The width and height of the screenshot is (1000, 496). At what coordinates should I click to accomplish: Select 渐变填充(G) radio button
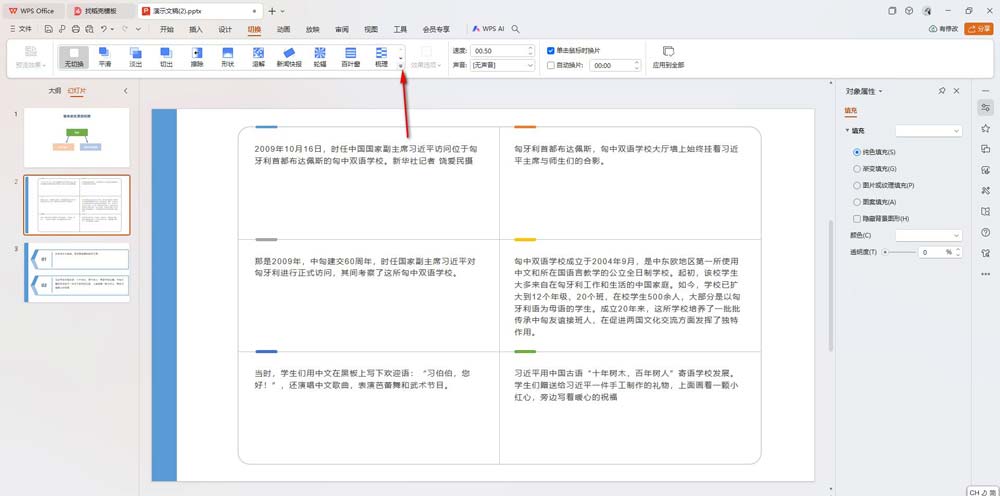point(857,169)
